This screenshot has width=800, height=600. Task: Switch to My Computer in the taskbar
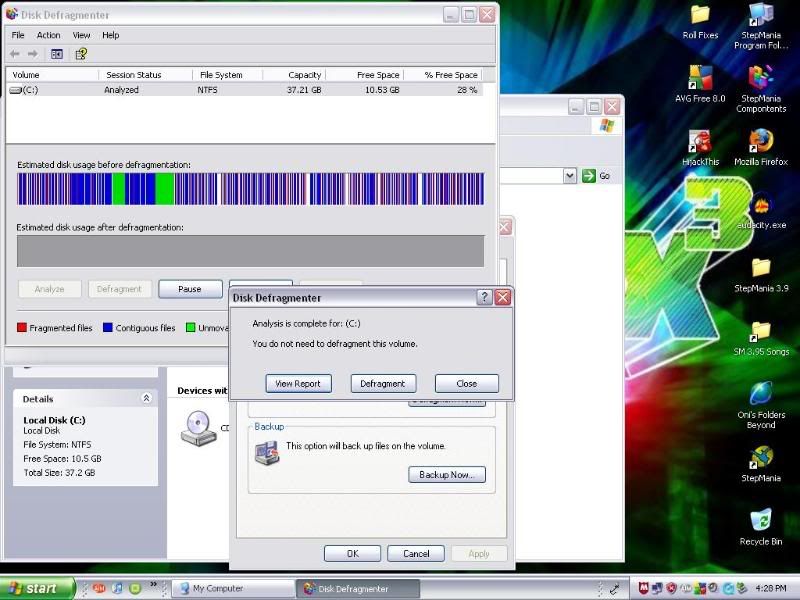click(x=220, y=588)
